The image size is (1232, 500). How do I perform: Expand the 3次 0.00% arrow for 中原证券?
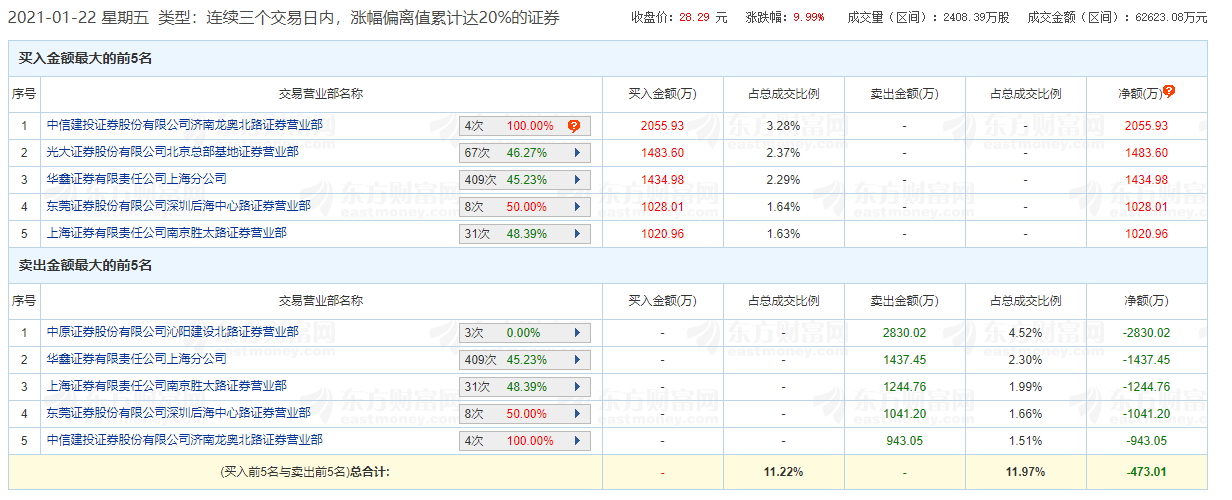(577, 333)
